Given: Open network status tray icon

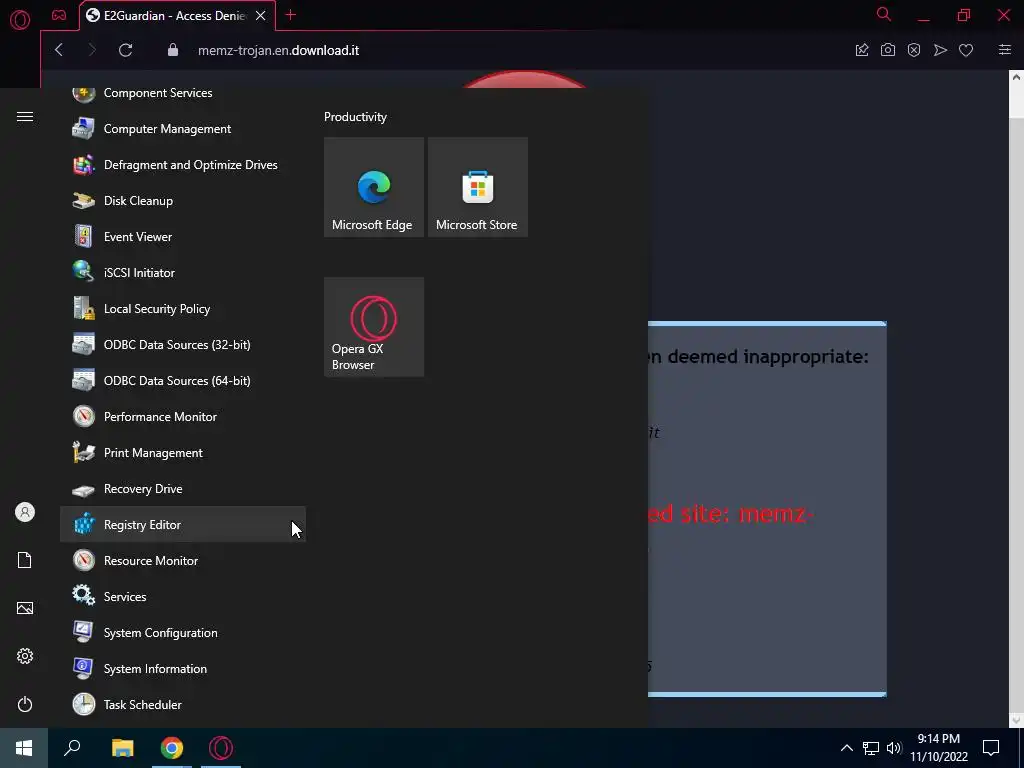Looking at the screenshot, I should (871, 748).
